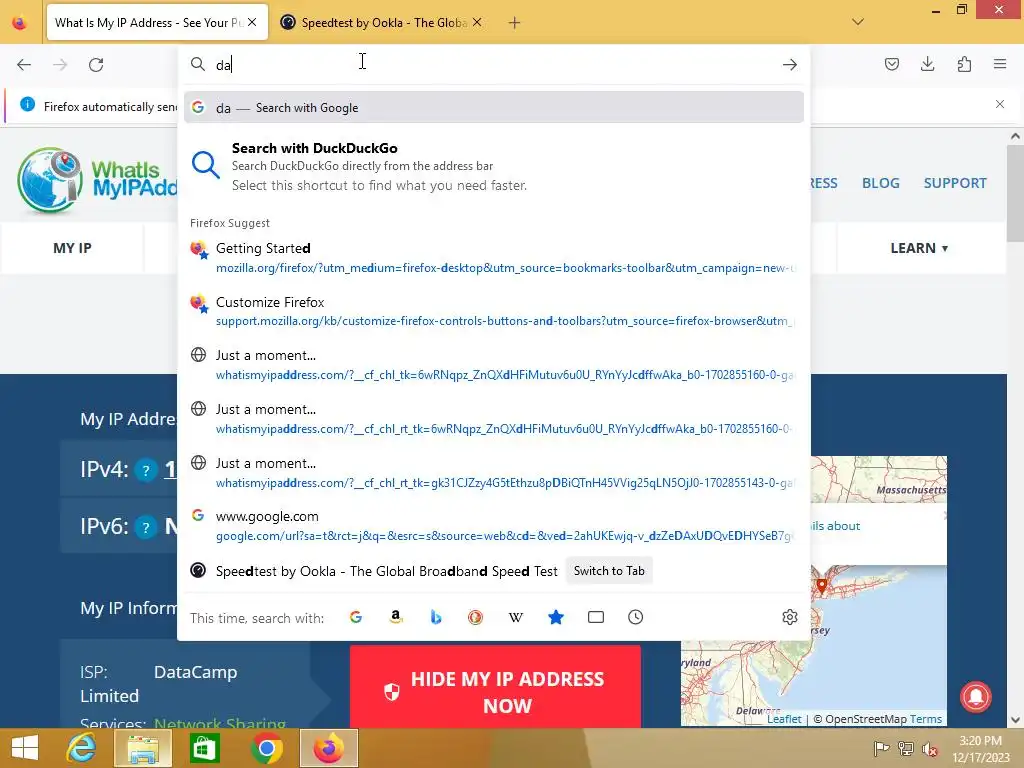Click the Switch to Tab button
Viewport: 1024px width, 768px height.
(x=609, y=571)
